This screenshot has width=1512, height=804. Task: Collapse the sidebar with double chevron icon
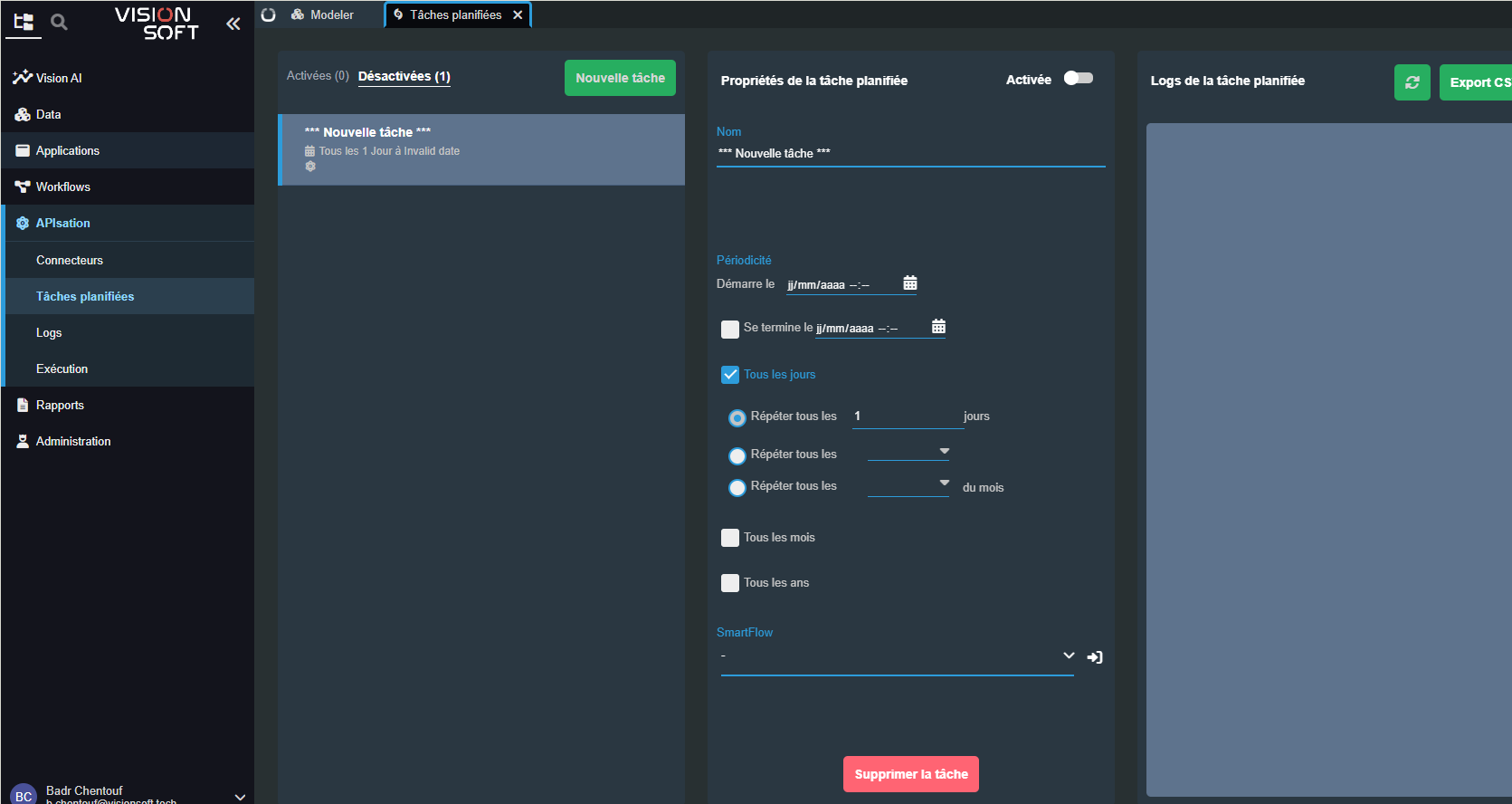click(233, 24)
